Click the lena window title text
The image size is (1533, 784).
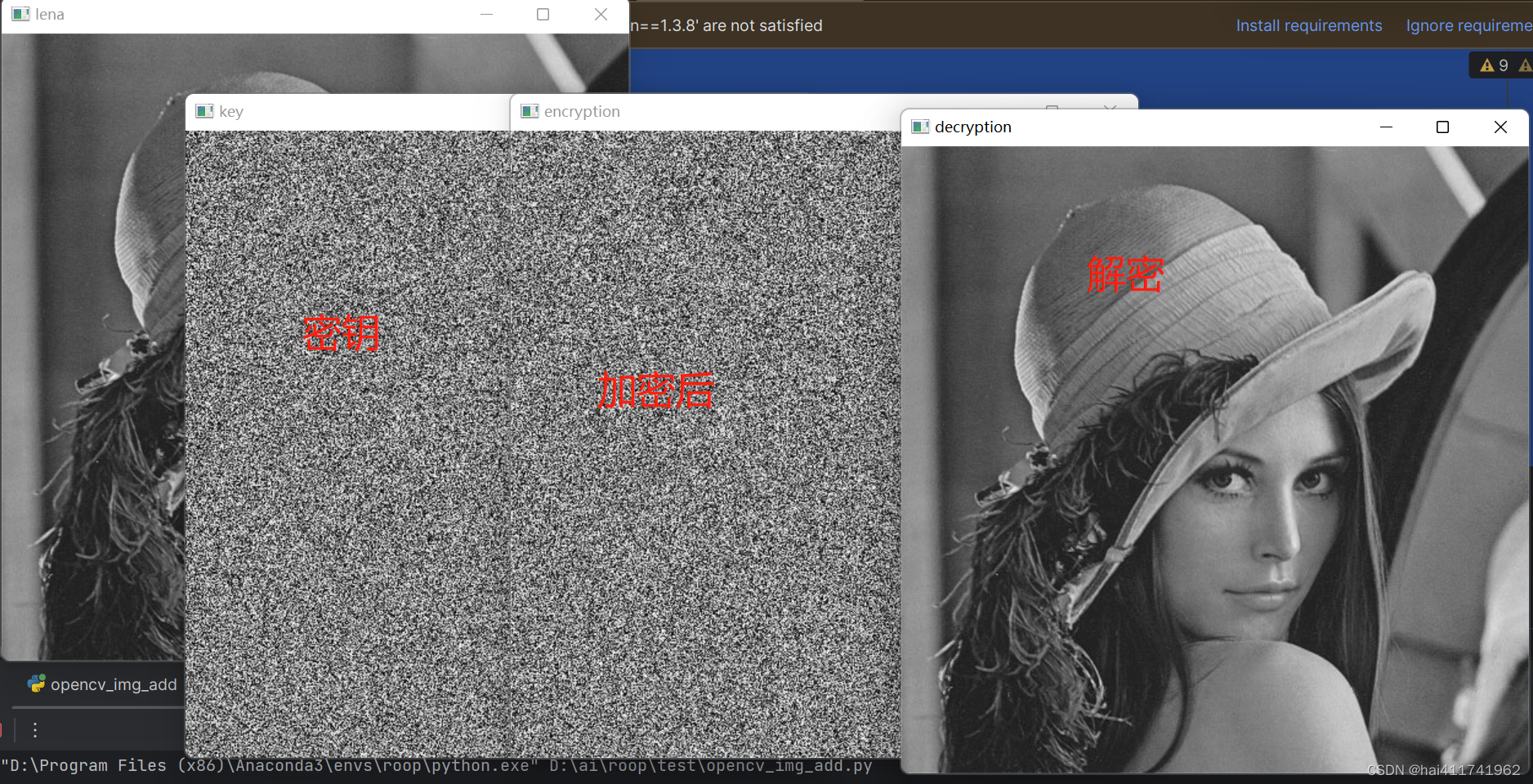tap(50, 14)
